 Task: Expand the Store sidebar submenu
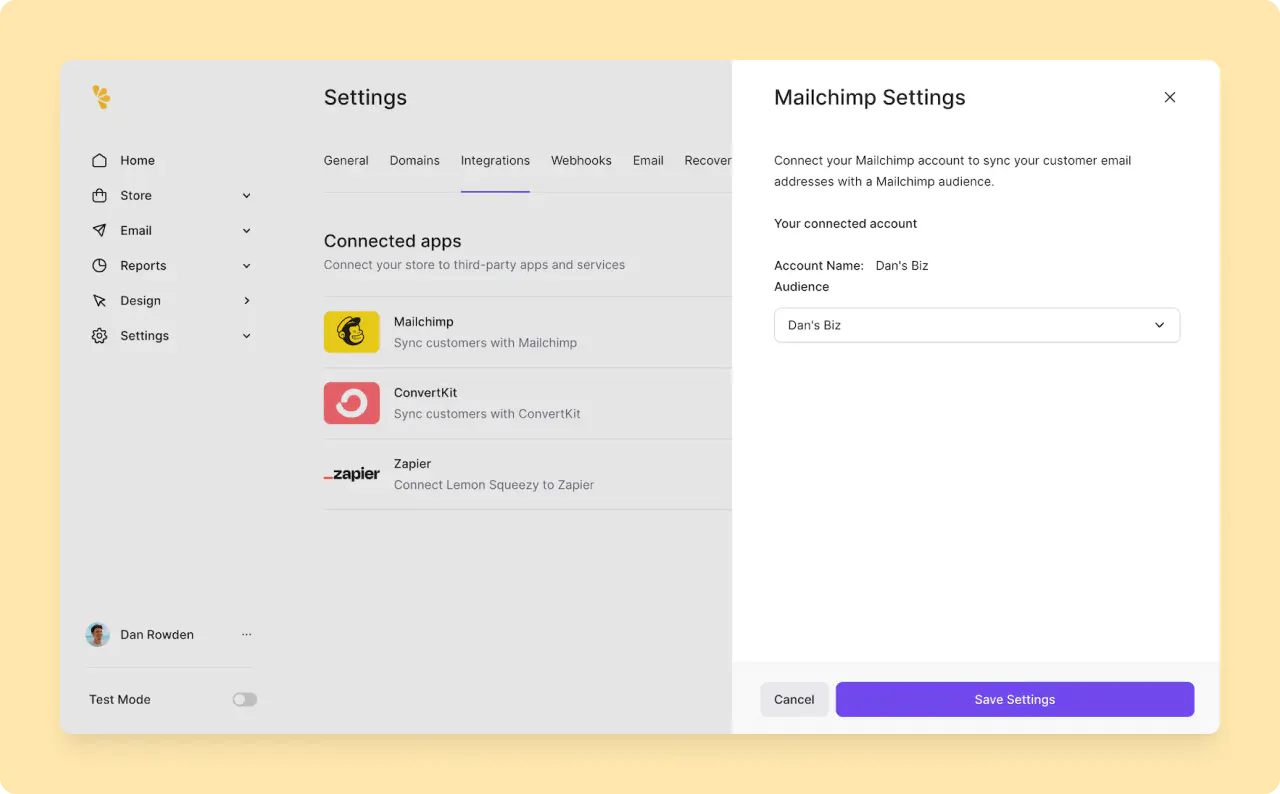(x=246, y=195)
